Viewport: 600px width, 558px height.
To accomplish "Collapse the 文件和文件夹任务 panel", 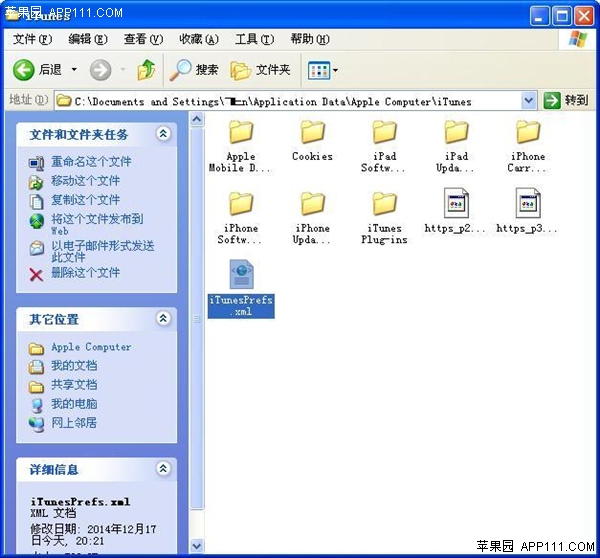I will (x=163, y=134).
